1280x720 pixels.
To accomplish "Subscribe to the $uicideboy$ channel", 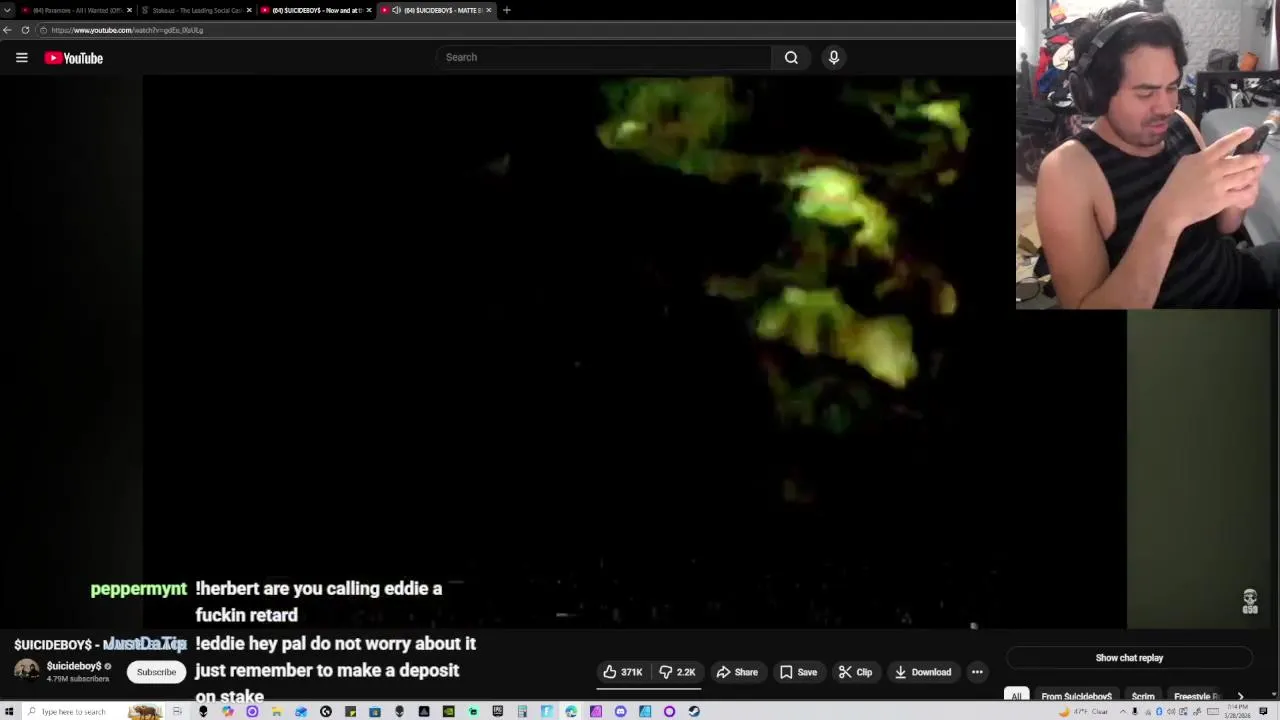I will tap(156, 672).
